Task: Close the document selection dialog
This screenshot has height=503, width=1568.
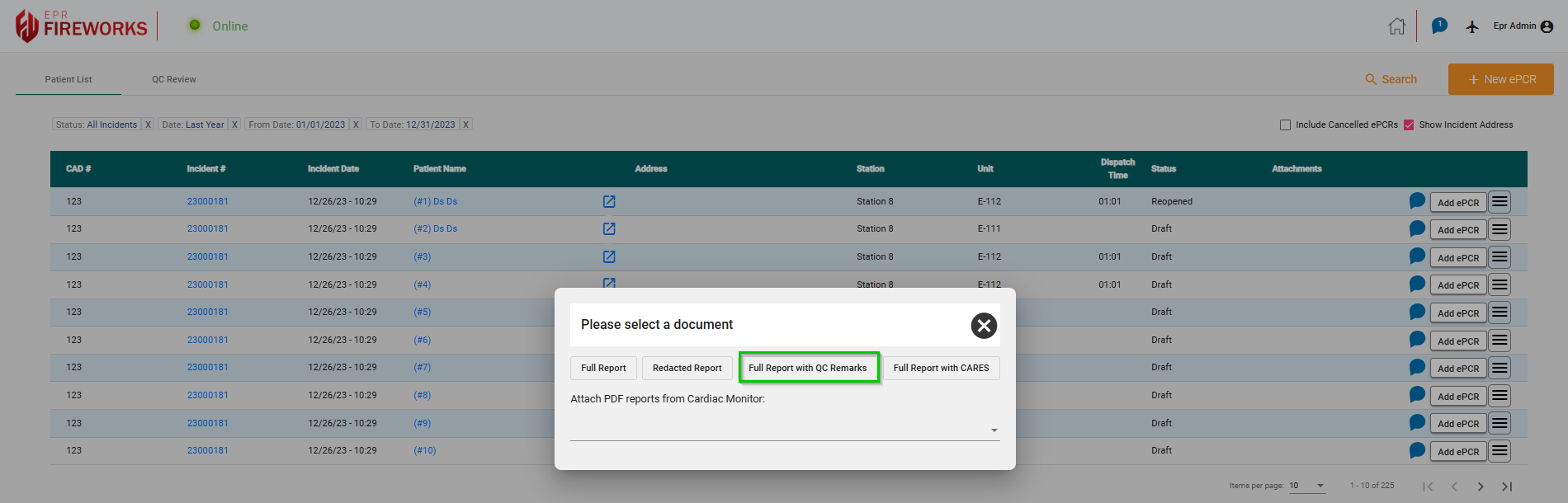Action: pyautogui.click(x=984, y=326)
